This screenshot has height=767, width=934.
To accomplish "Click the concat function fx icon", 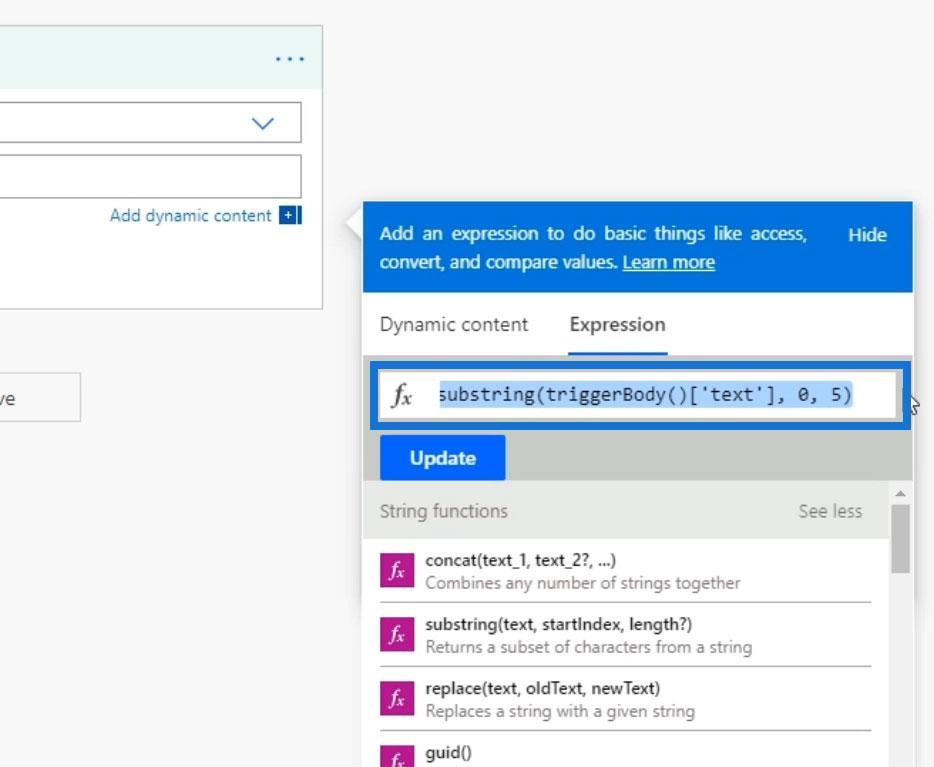I will 397,570.
